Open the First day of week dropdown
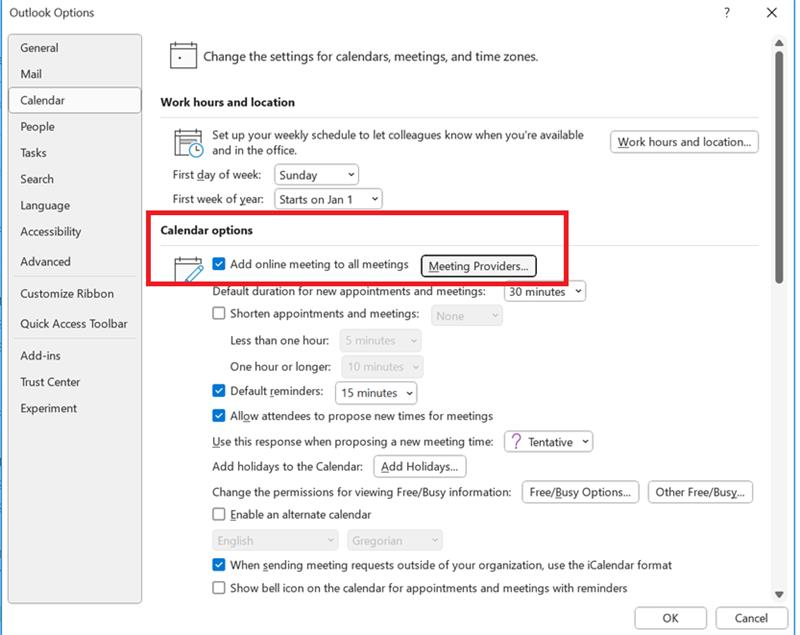800x635 pixels. pyautogui.click(x=316, y=175)
